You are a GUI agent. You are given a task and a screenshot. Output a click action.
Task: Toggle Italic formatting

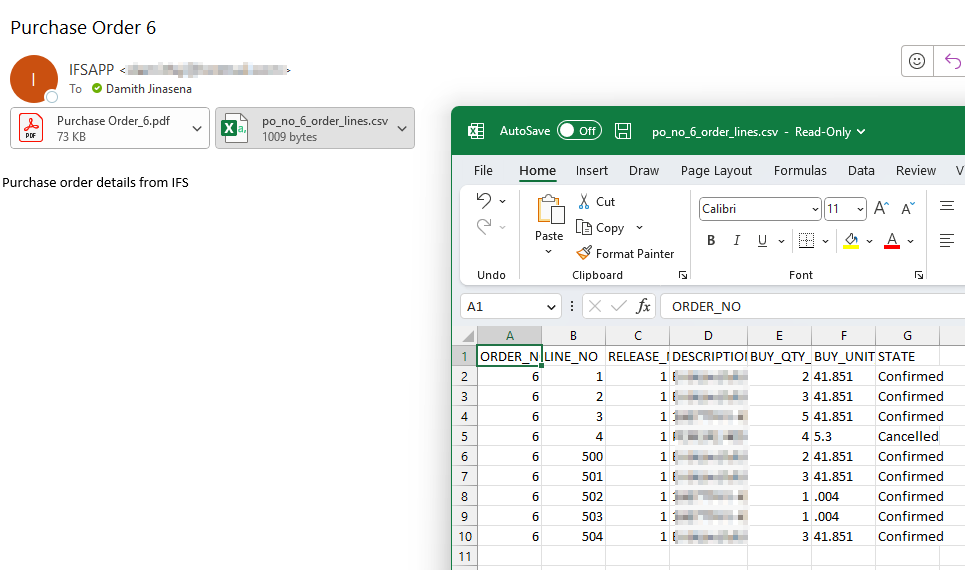[x=737, y=241]
